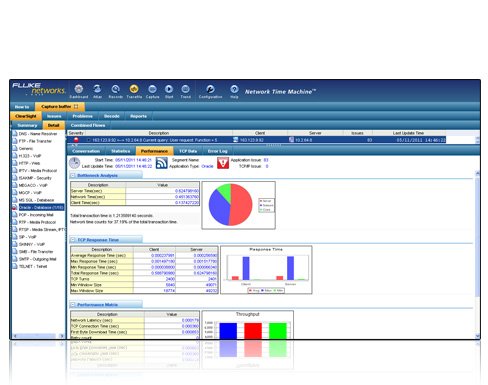Open the Statistics tab
Image resolution: width=488 pixels, height=385 pixels.
coord(120,151)
